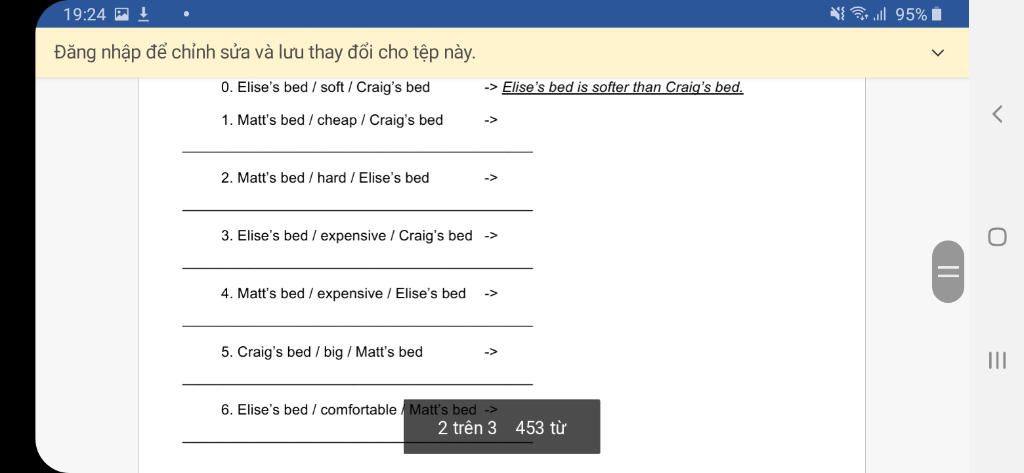Tap the answer line under Craig's bed / big

[x=357, y=384]
